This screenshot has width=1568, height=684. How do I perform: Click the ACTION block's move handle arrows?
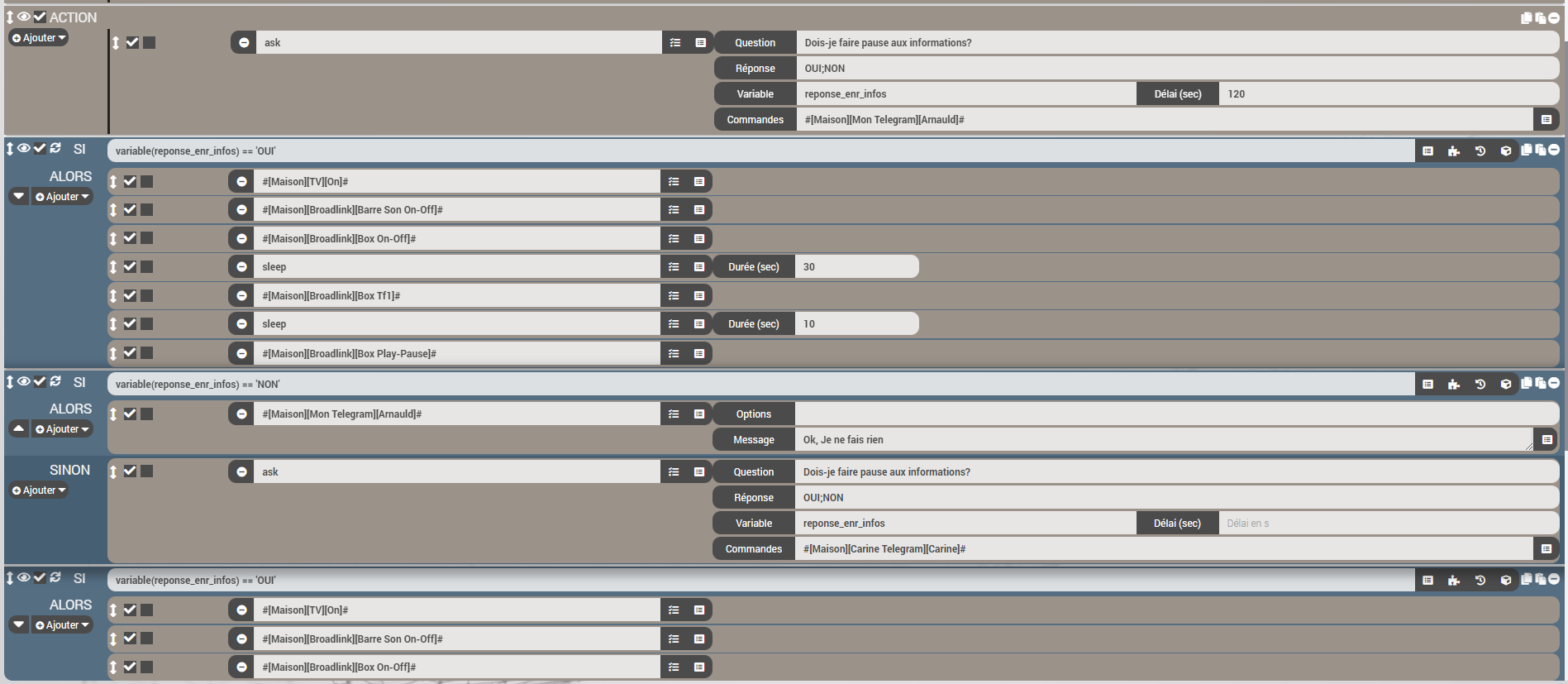pyautogui.click(x=10, y=17)
